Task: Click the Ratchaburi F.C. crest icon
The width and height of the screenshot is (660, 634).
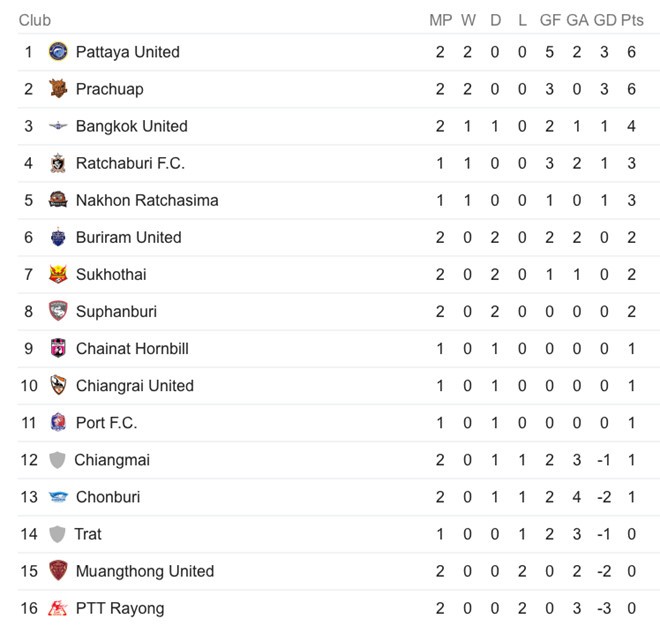Action: coord(58,163)
